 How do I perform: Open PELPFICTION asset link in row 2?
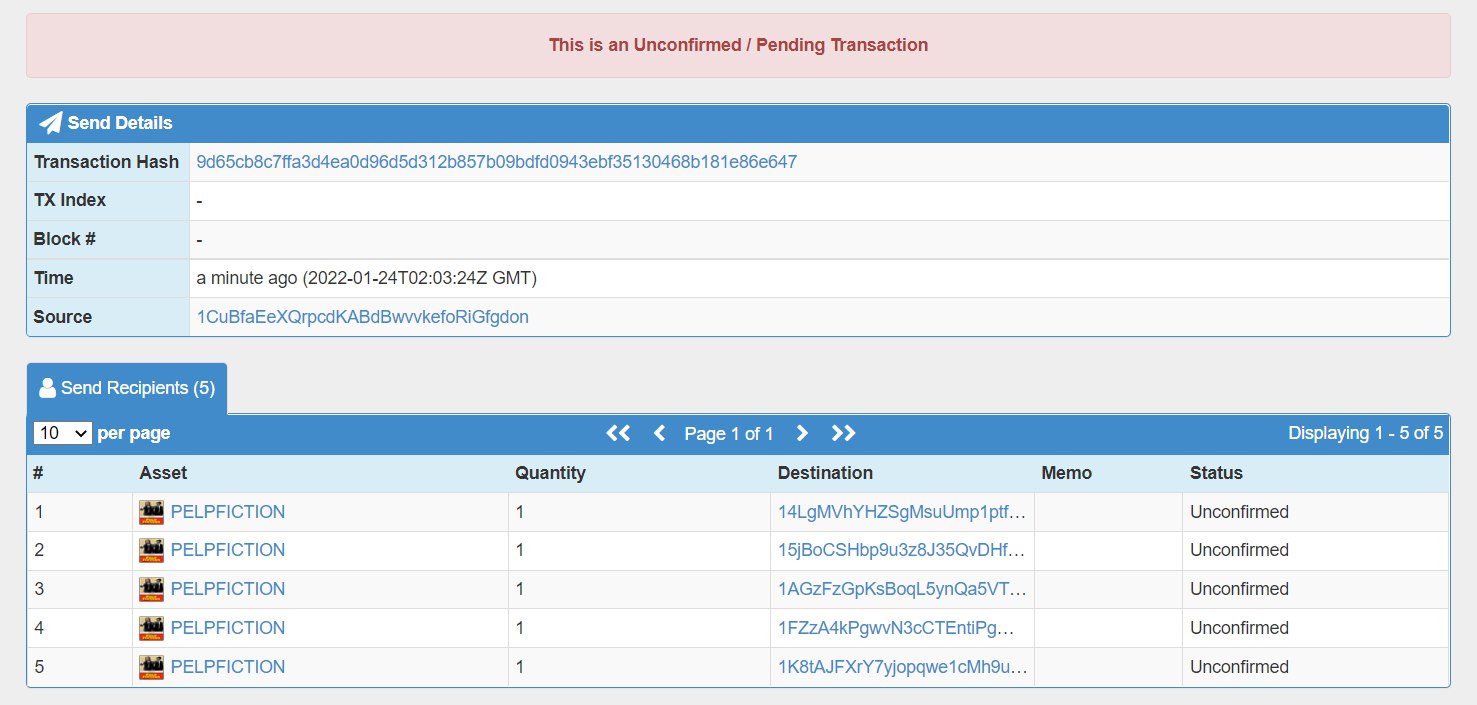(228, 550)
